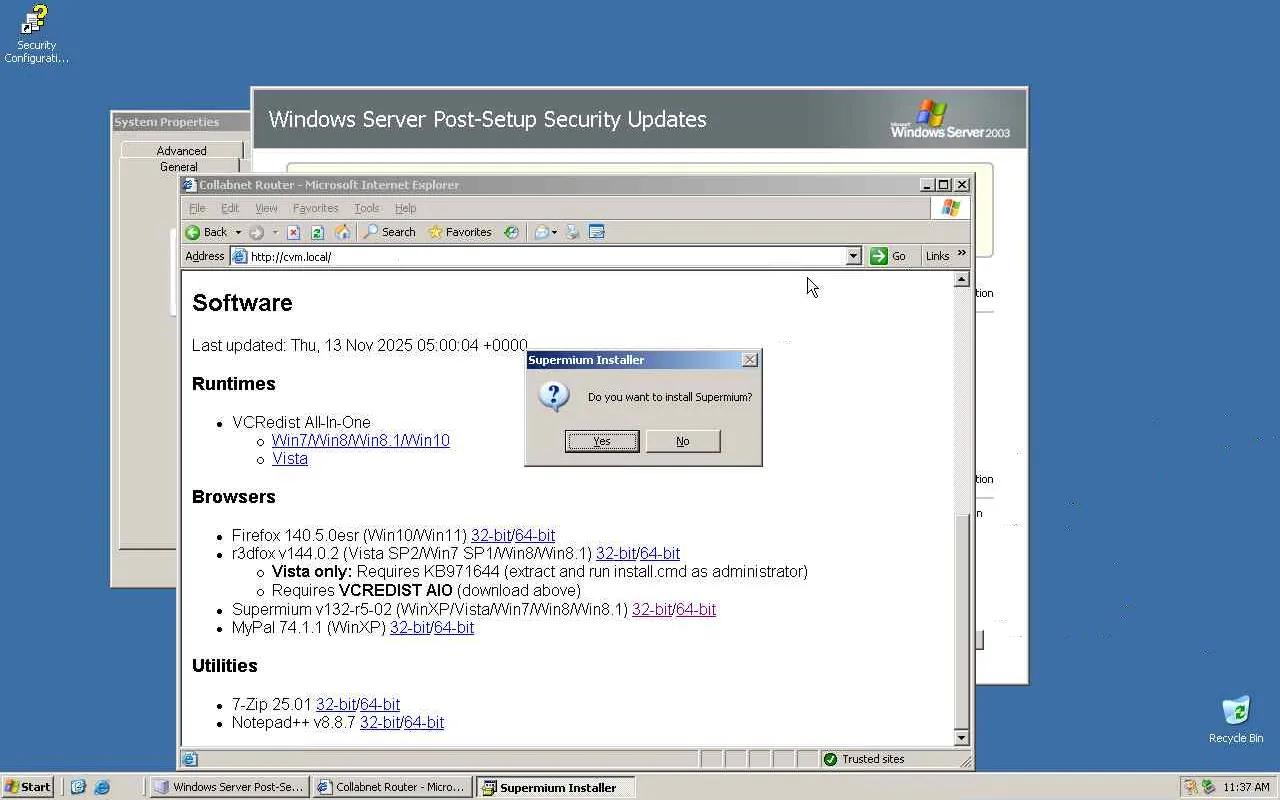Download Notepad++ v8.8.7 64-bit
This screenshot has width=1280, height=800.
coord(424,723)
